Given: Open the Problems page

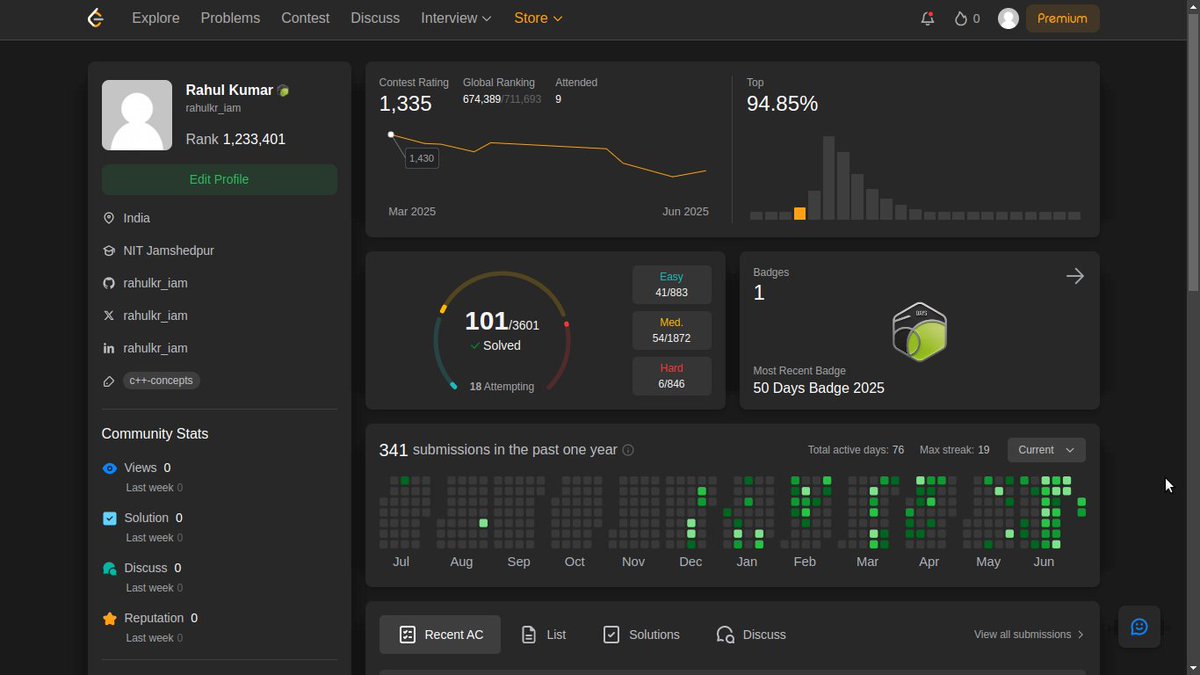Looking at the screenshot, I should 230,18.
